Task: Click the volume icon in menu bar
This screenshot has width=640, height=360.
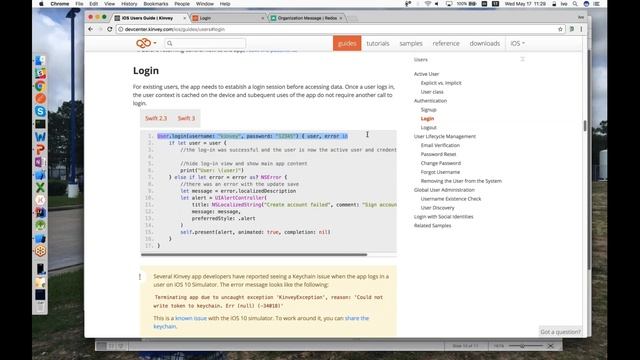Action: click(x=437, y=4)
